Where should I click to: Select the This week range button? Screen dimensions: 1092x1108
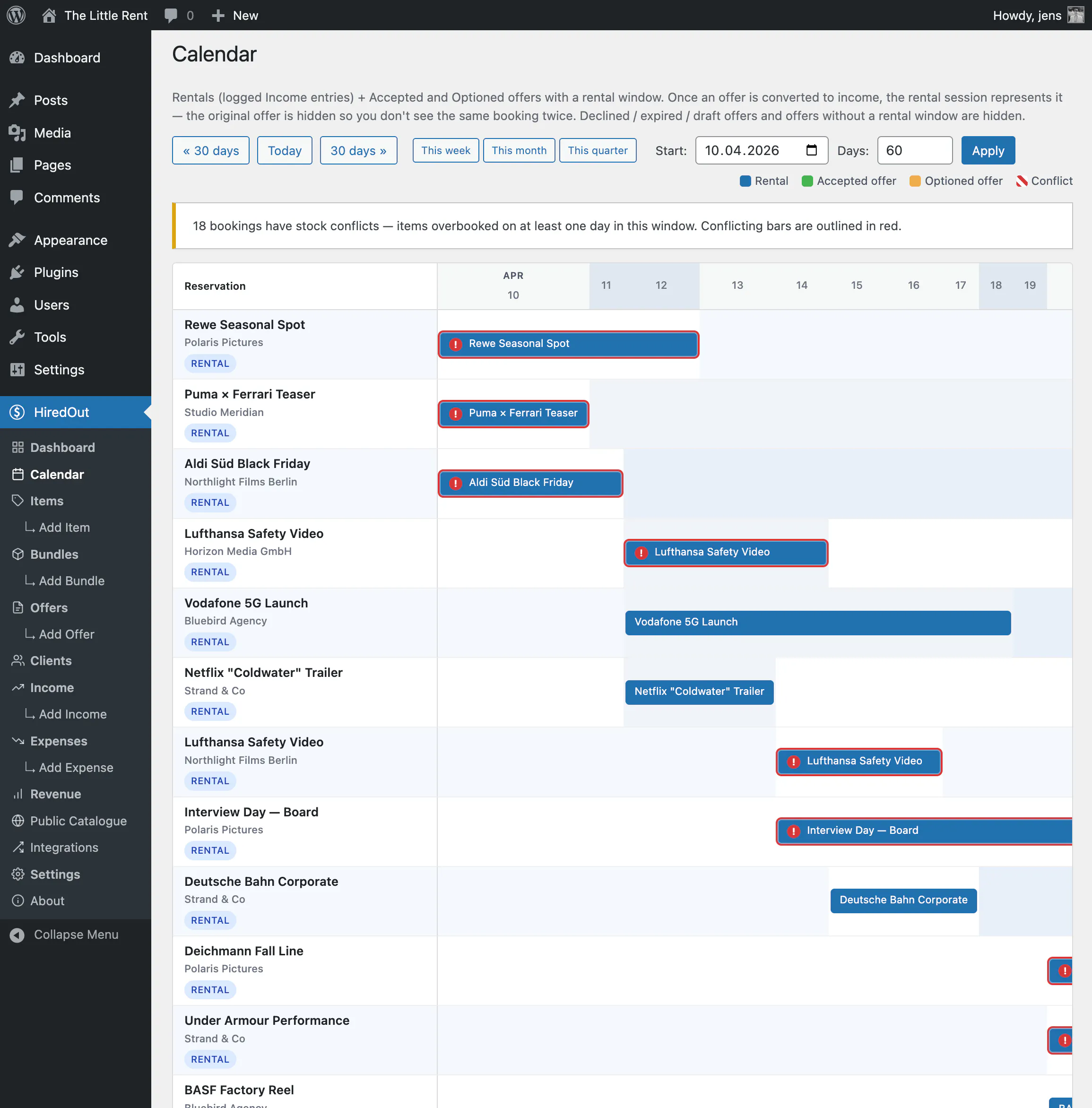pos(446,150)
